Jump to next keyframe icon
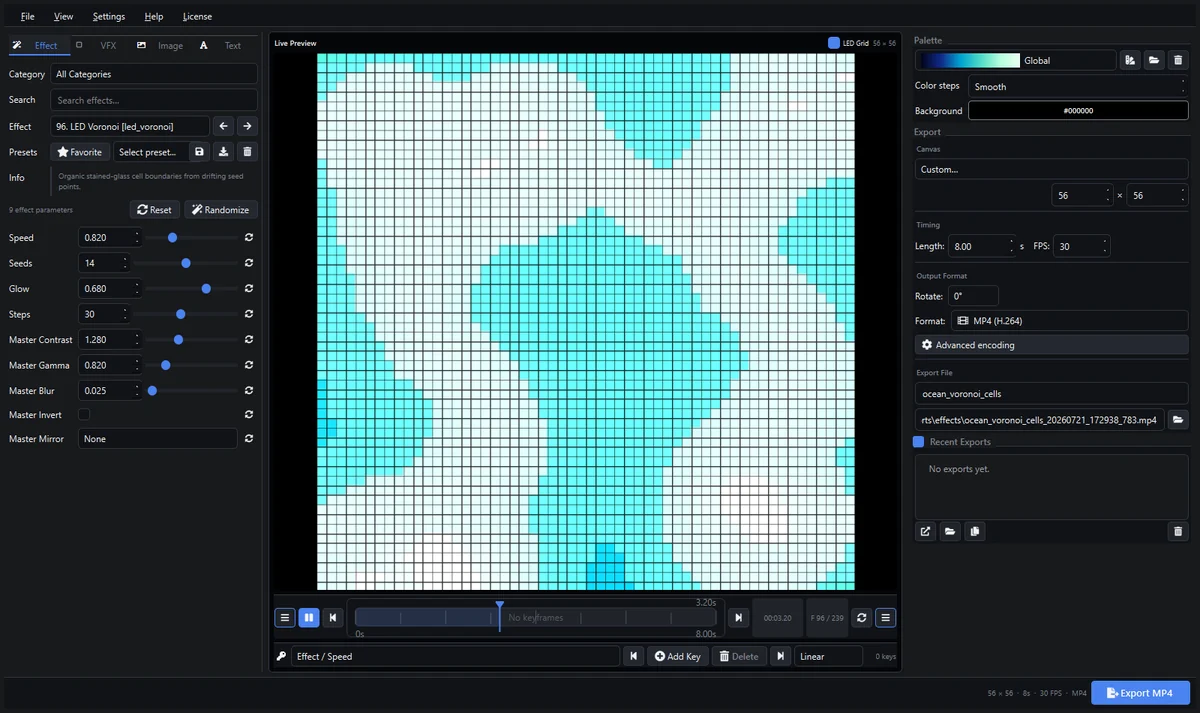This screenshot has height=713, width=1200. tap(782, 656)
